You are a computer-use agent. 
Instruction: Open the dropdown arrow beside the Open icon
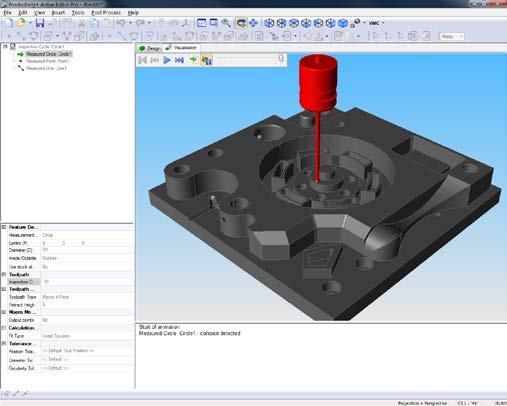click(30, 23)
